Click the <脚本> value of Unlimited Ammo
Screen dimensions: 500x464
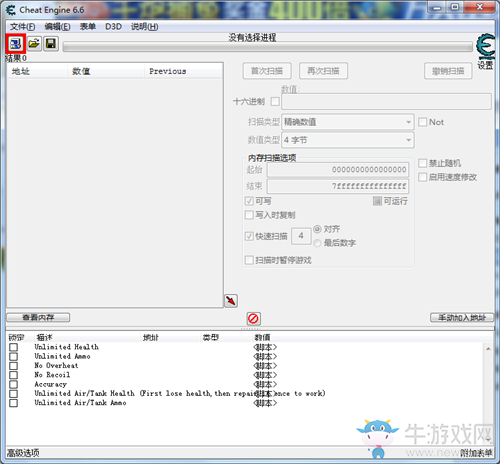coord(265,357)
